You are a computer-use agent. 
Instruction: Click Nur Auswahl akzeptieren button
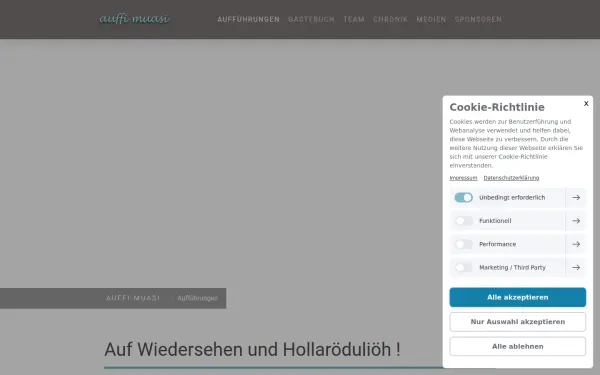click(x=517, y=322)
